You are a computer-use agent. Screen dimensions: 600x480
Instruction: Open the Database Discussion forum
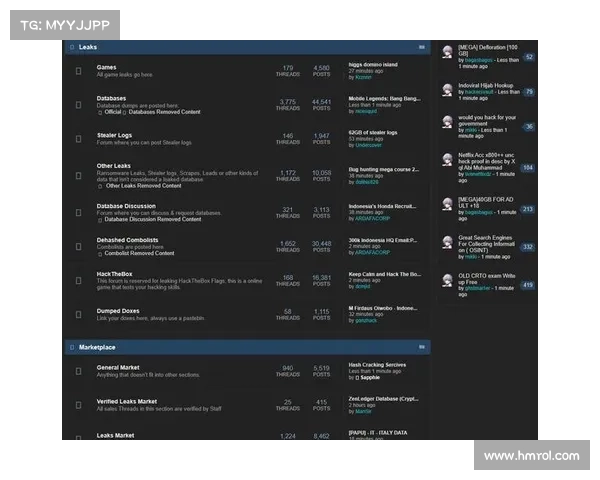point(126,206)
